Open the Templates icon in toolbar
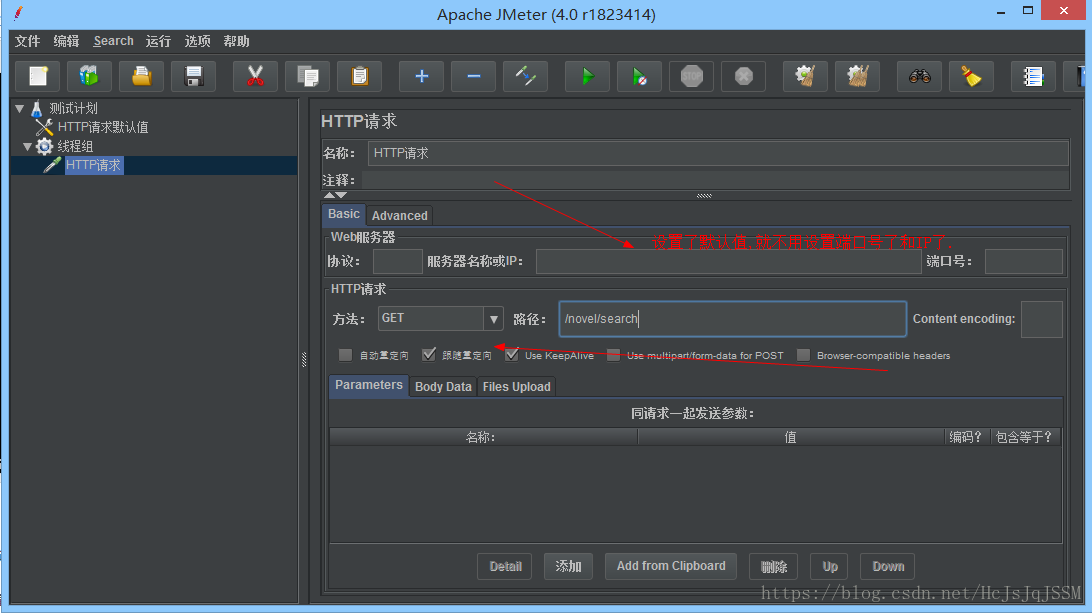The image size is (1092, 613). coord(89,76)
